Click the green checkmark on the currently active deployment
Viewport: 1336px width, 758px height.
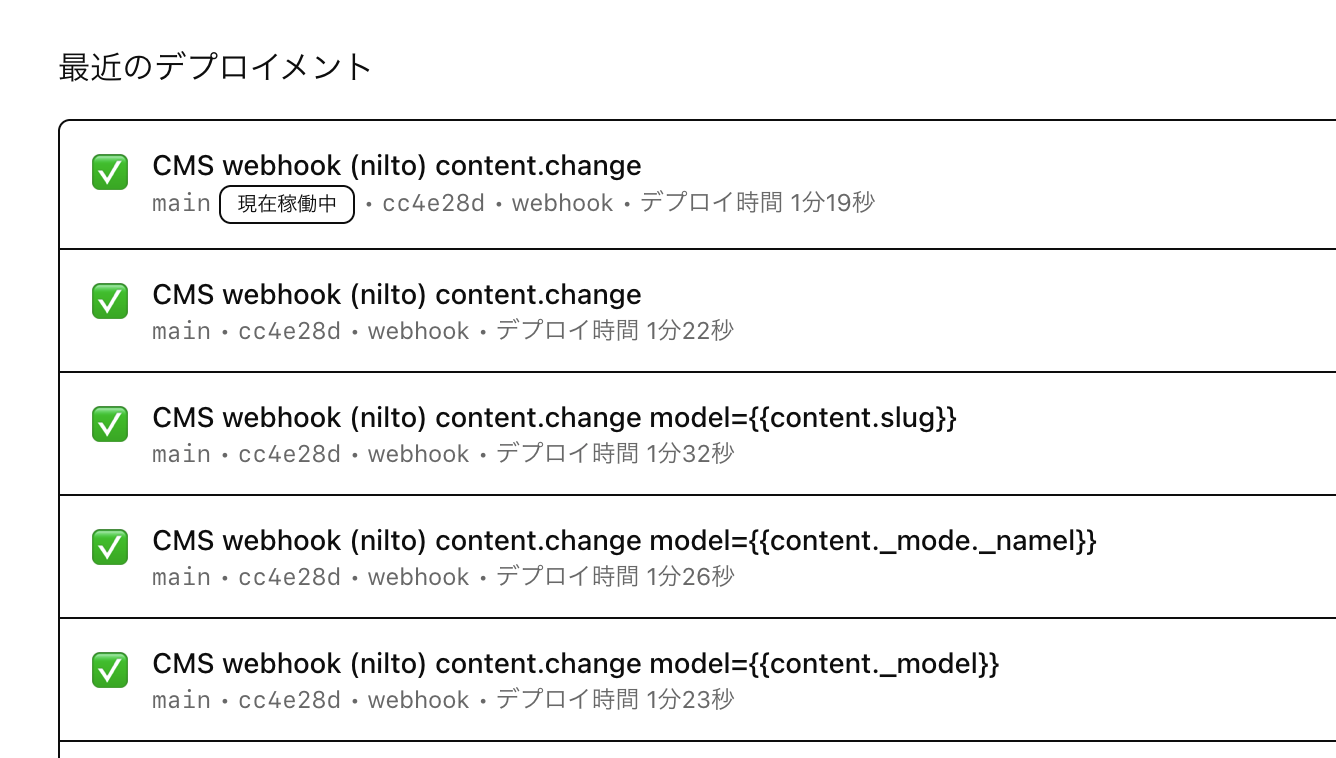(x=110, y=172)
